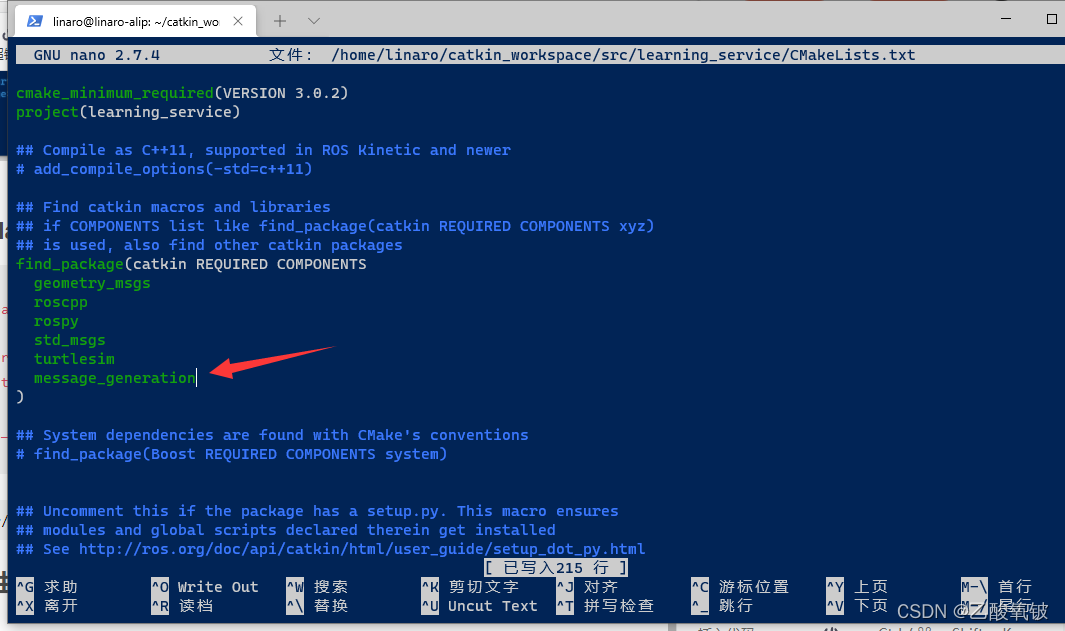Image resolution: width=1065 pixels, height=631 pixels.
Task: Click the roscpp component line
Action: (x=60, y=302)
